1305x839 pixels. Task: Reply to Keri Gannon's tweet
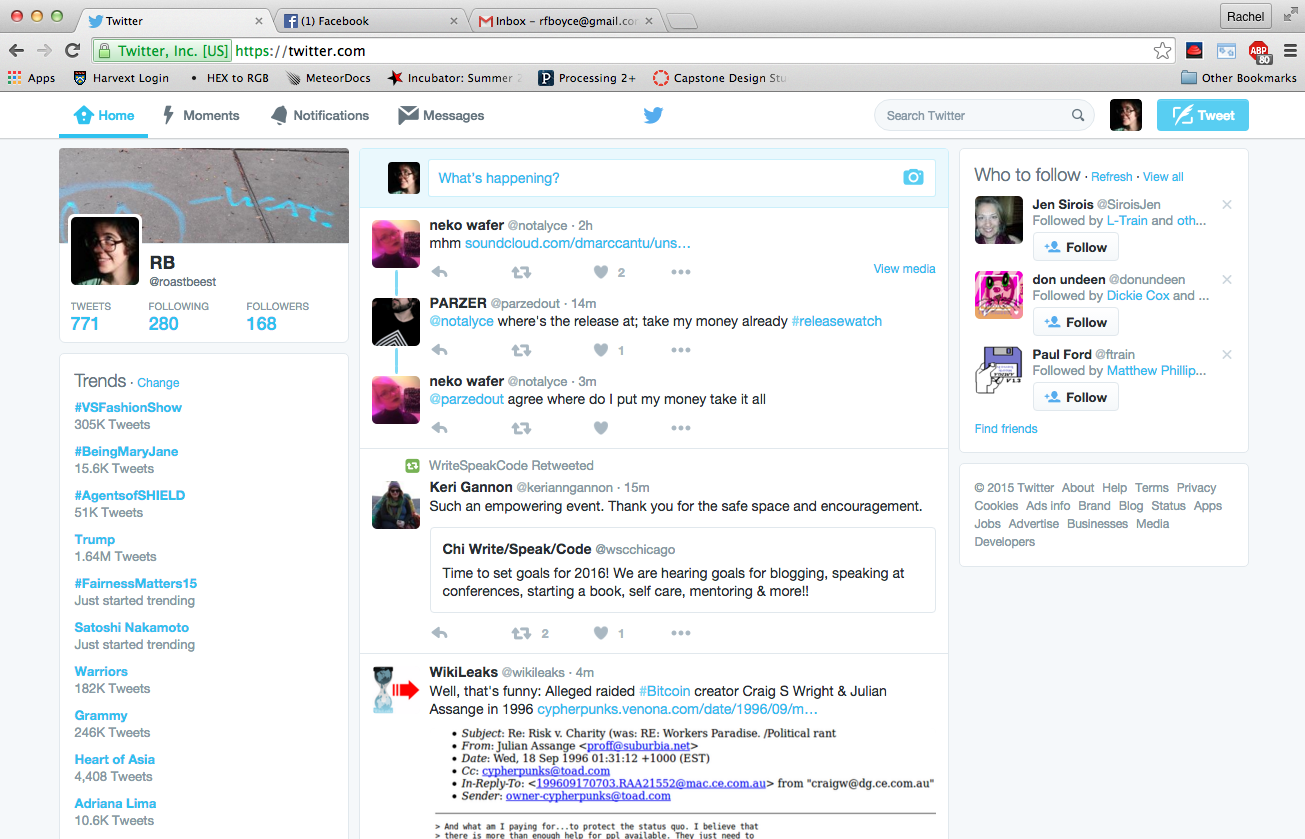click(439, 633)
